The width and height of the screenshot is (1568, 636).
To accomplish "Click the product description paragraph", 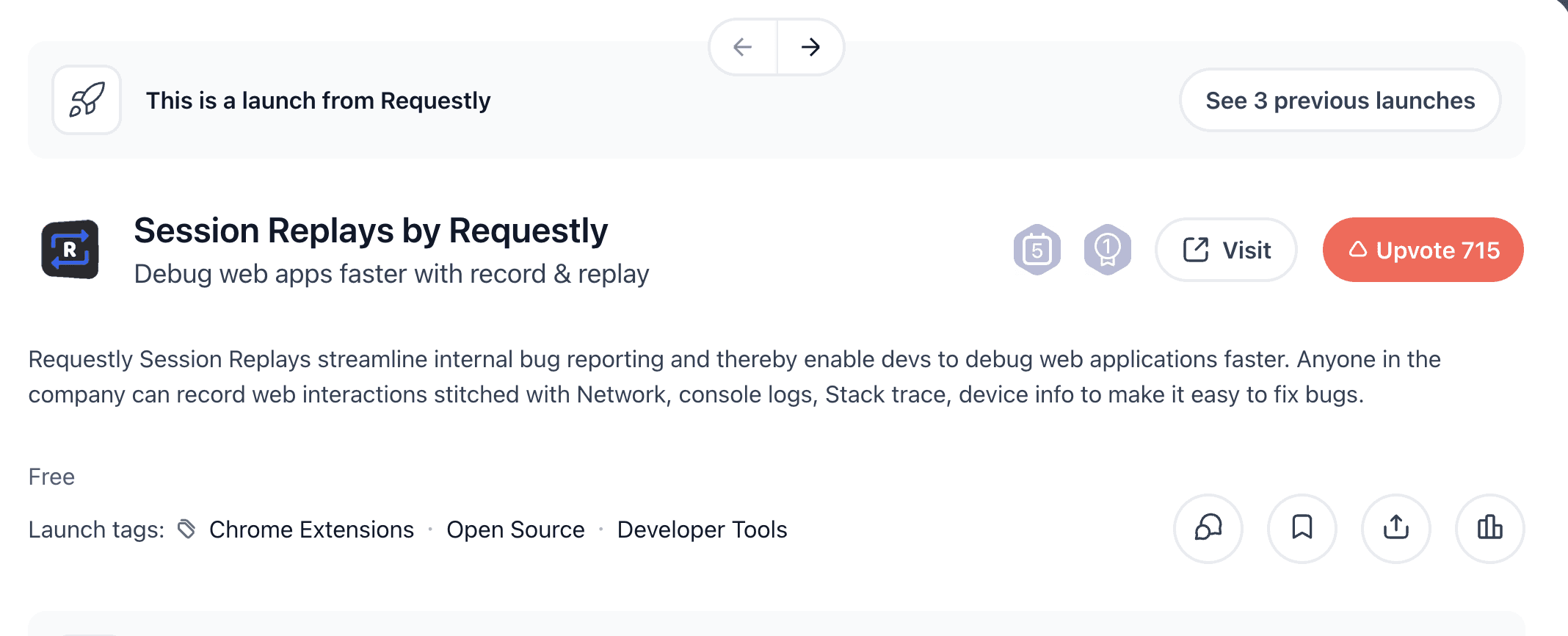I will (734, 377).
